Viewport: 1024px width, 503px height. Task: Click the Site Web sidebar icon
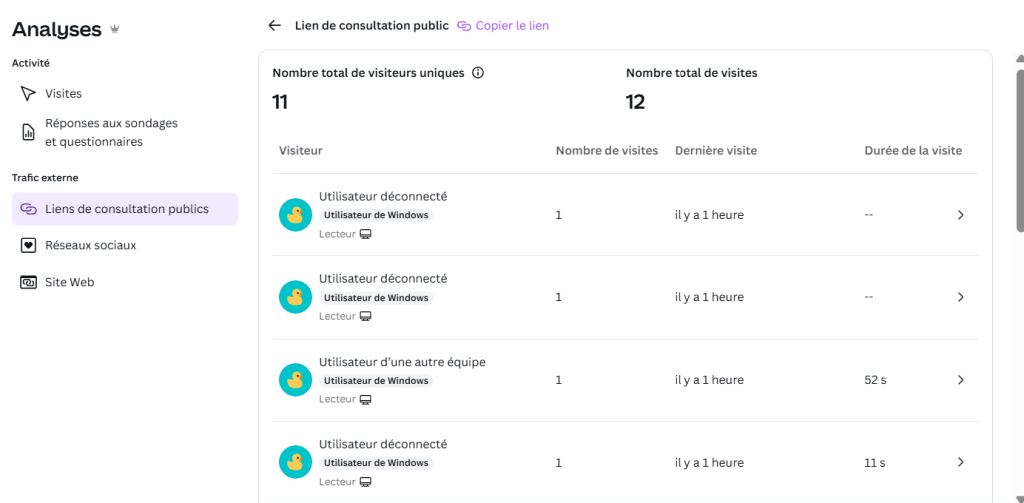pyautogui.click(x=28, y=282)
